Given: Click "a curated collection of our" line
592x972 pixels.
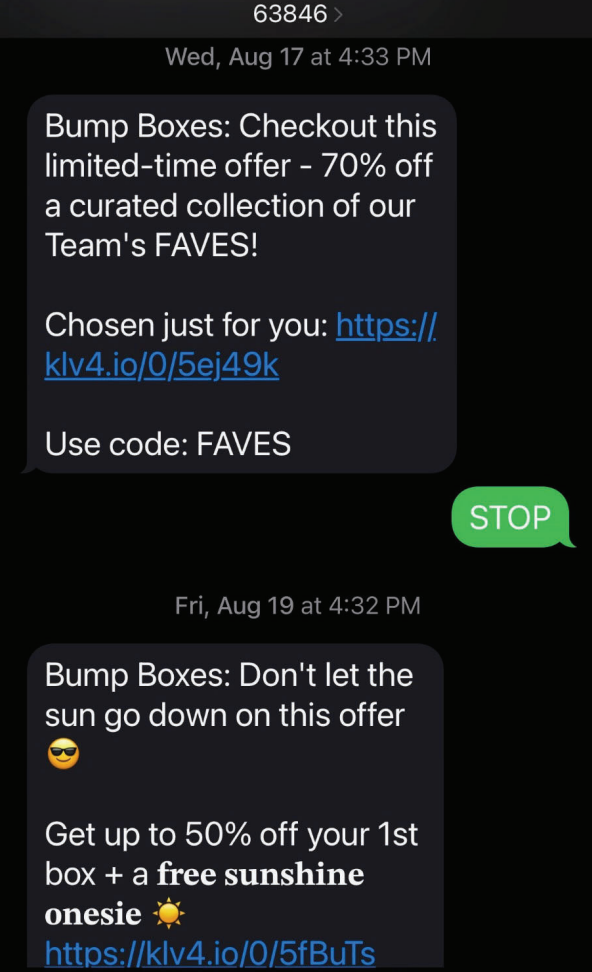Looking at the screenshot, I should (229, 206).
